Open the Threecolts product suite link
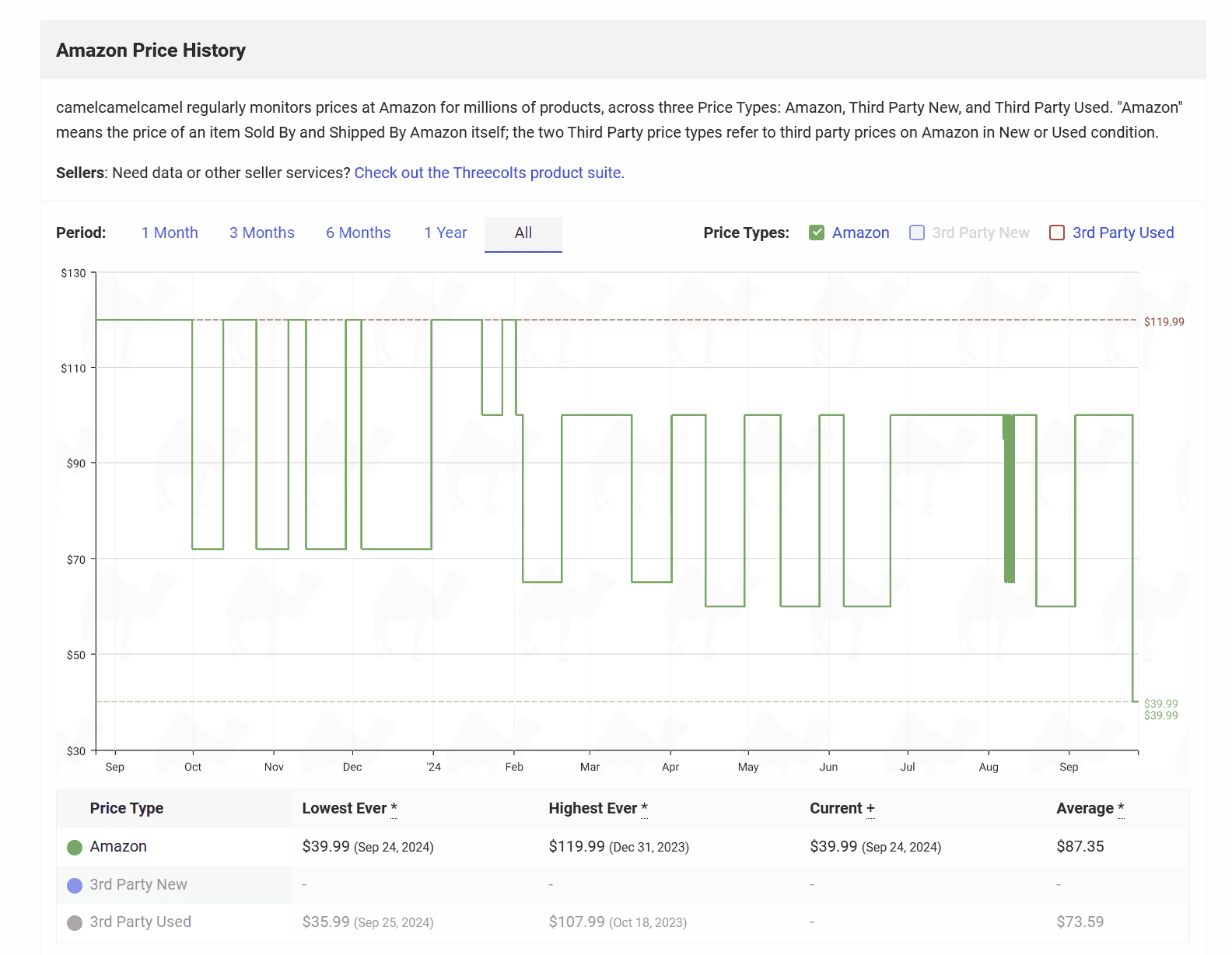The height and width of the screenshot is (955, 1232). [x=489, y=173]
